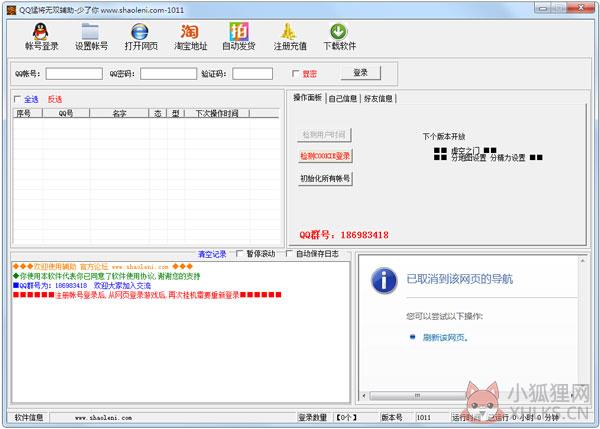Screen dimensions: 600x429
Task: Click the 打开网页 browser icon
Action: 140,31
